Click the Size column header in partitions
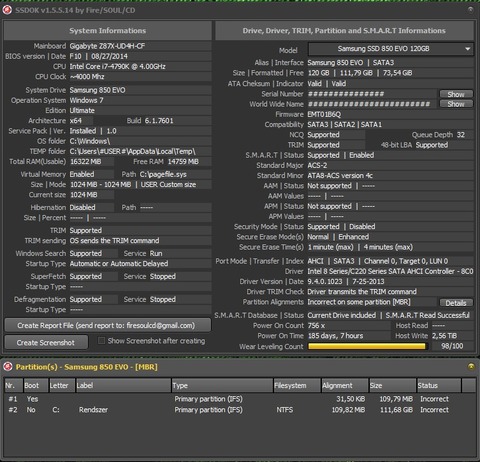The image size is (480, 462). [x=393, y=386]
